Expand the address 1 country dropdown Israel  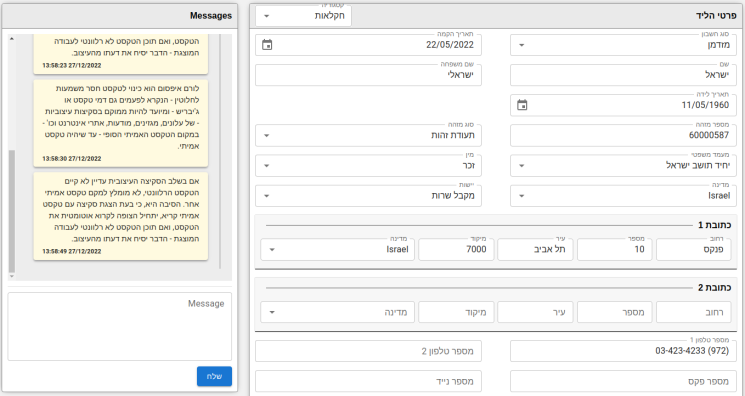[x=337, y=250]
